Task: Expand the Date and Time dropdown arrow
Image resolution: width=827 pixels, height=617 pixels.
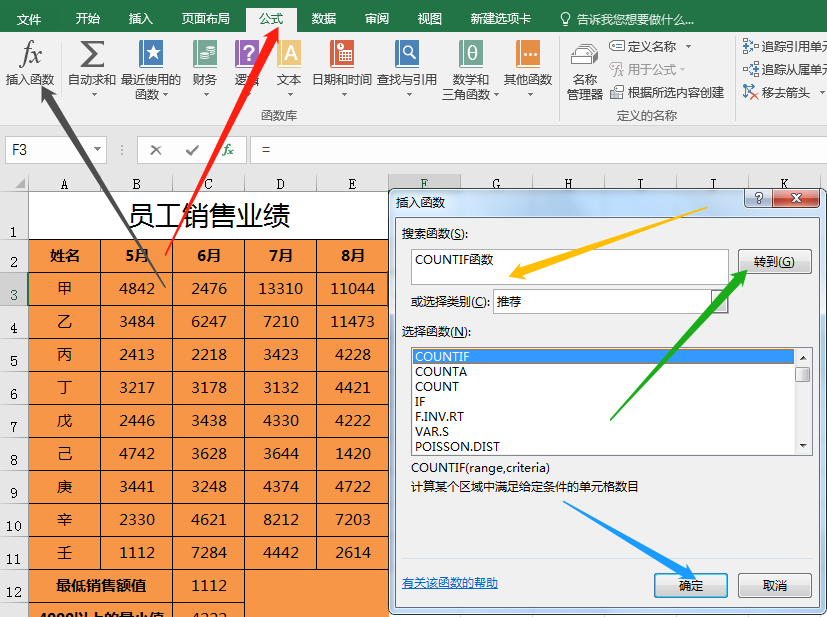Action: [x=344, y=95]
